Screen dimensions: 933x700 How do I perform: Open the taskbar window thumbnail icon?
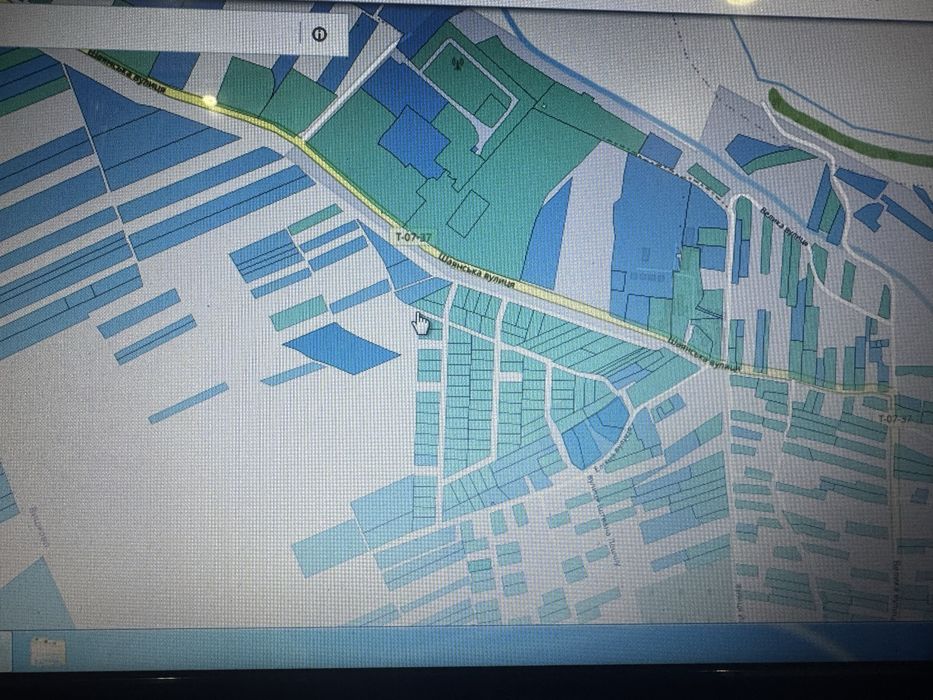[48, 651]
